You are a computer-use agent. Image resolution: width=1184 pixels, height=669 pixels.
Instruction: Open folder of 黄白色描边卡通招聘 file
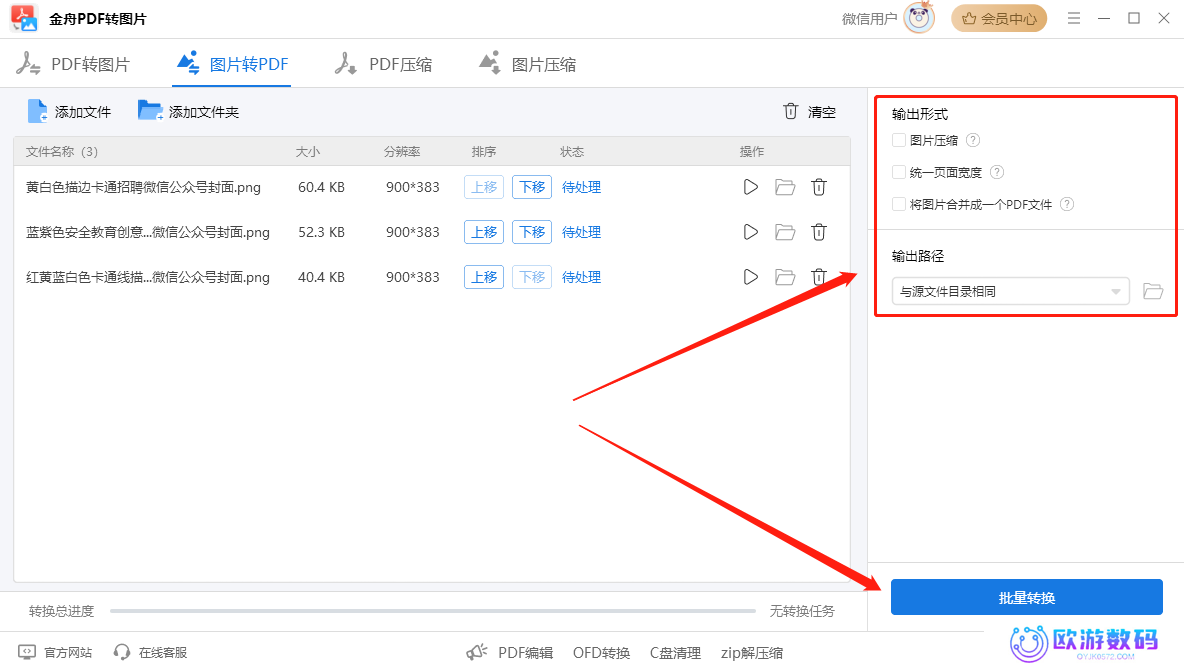pyautogui.click(x=785, y=187)
